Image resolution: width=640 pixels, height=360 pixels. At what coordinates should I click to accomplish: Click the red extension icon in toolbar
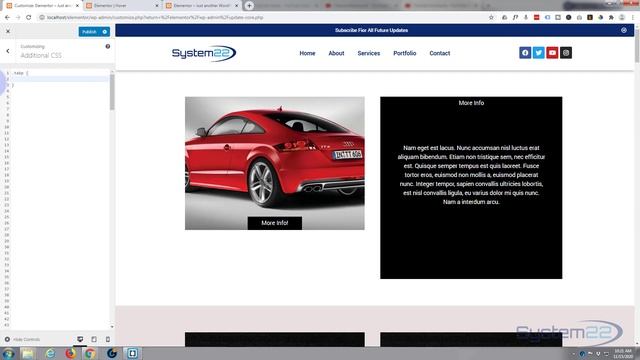coord(536,18)
